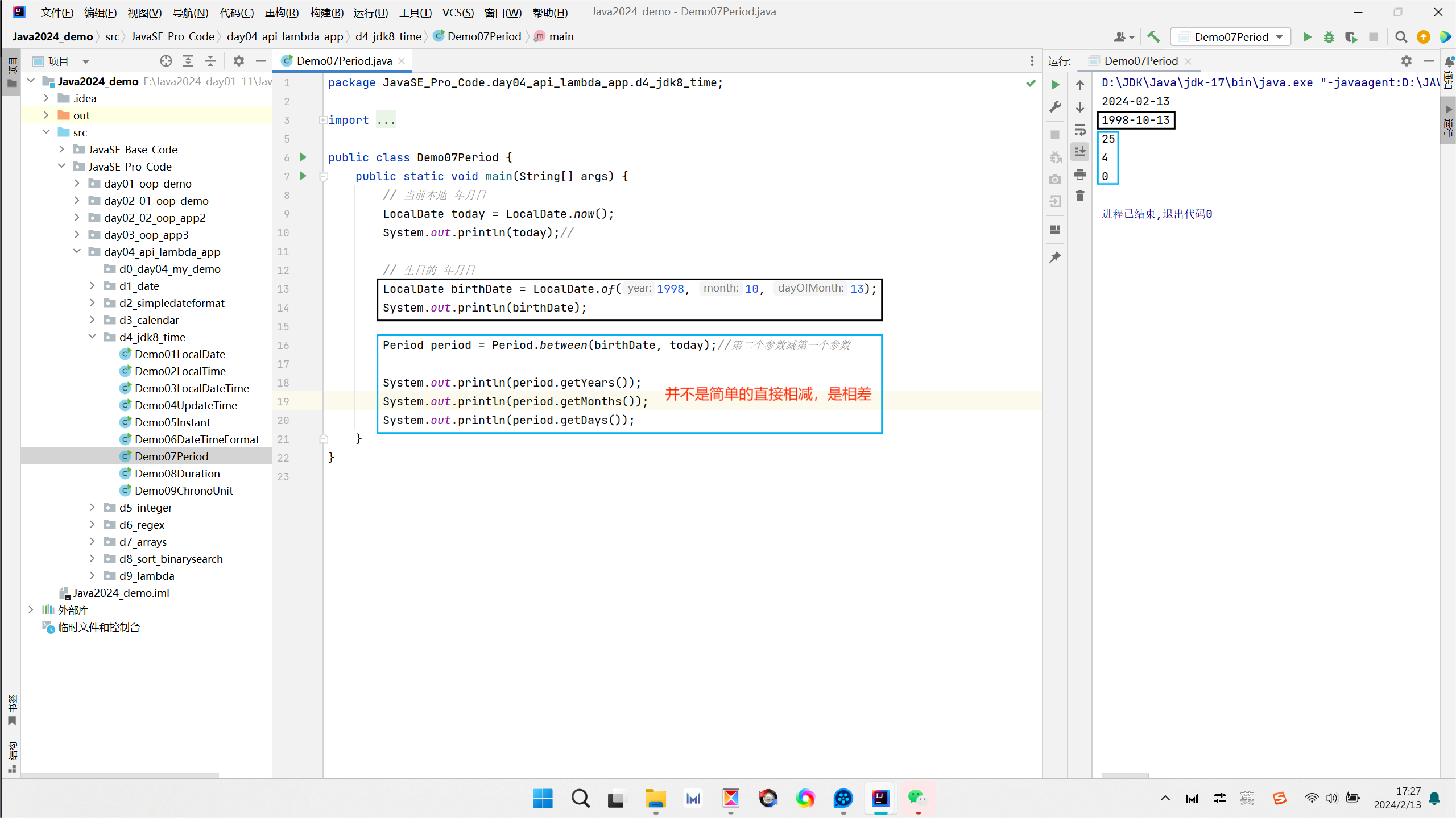Rerun Demo07Period in the Run panel
The width and height of the screenshot is (1456, 818).
[x=1055, y=85]
